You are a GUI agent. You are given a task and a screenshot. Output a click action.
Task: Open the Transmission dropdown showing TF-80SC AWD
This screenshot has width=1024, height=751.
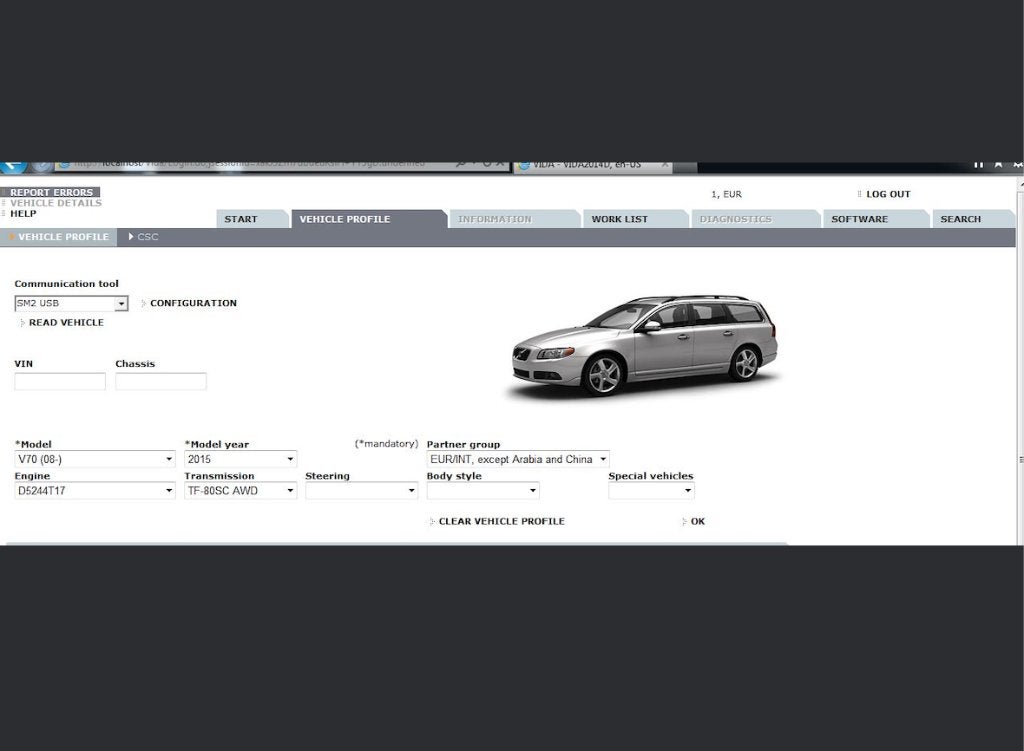point(240,490)
